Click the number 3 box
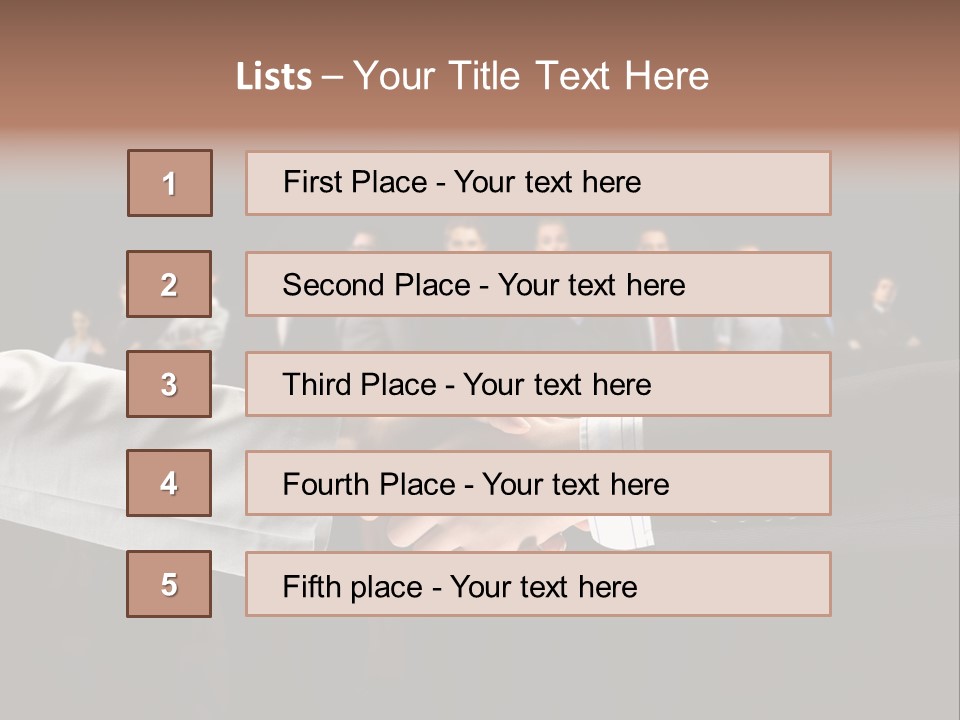Screen dimensions: 960x720 pos(169,384)
